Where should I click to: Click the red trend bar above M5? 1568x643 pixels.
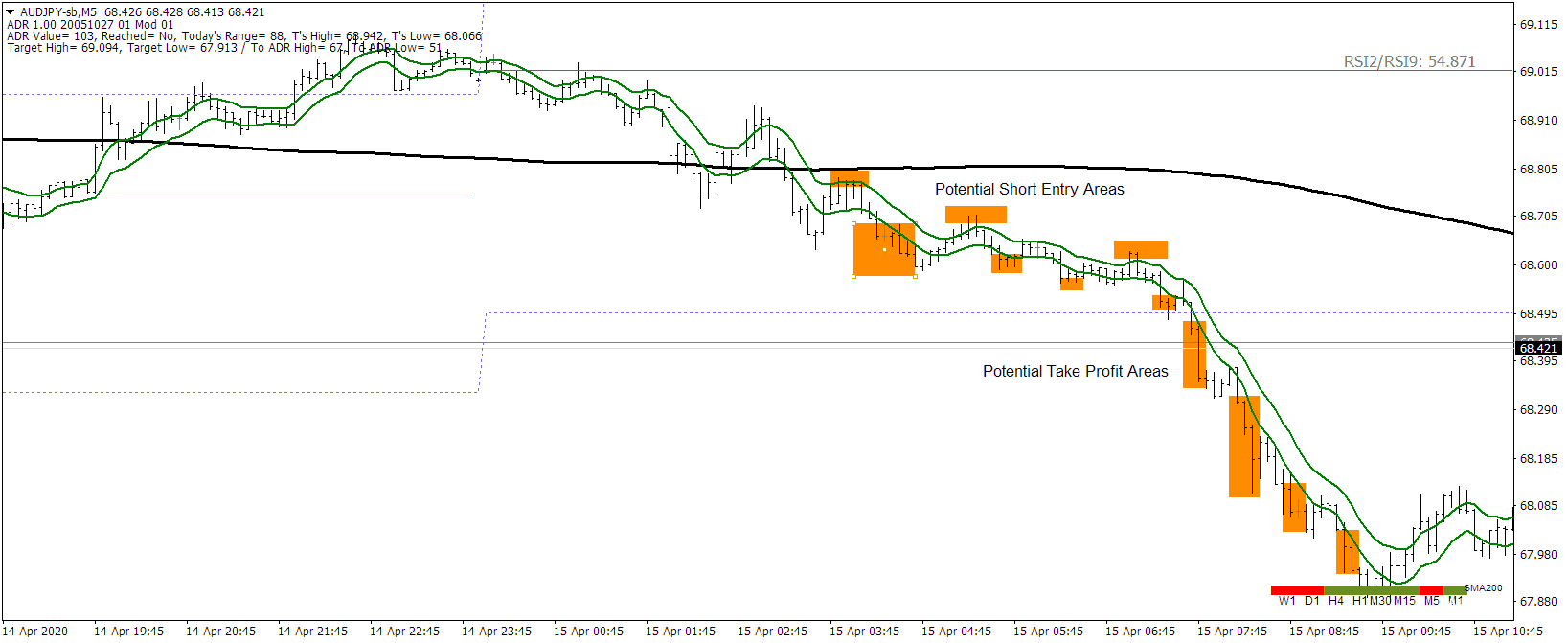coord(1431,590)
